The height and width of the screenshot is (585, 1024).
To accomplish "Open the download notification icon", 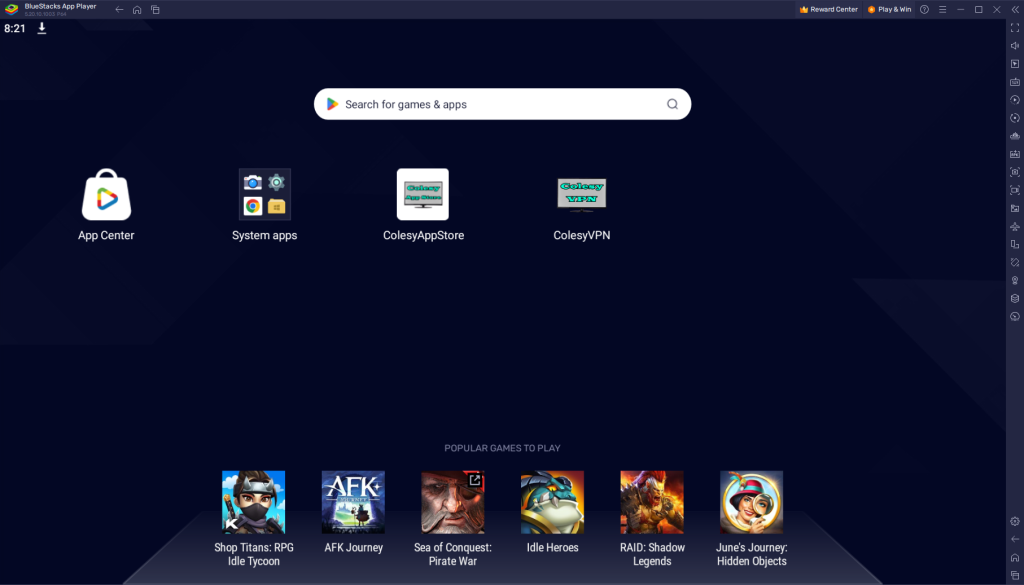I will pos(42,28).
